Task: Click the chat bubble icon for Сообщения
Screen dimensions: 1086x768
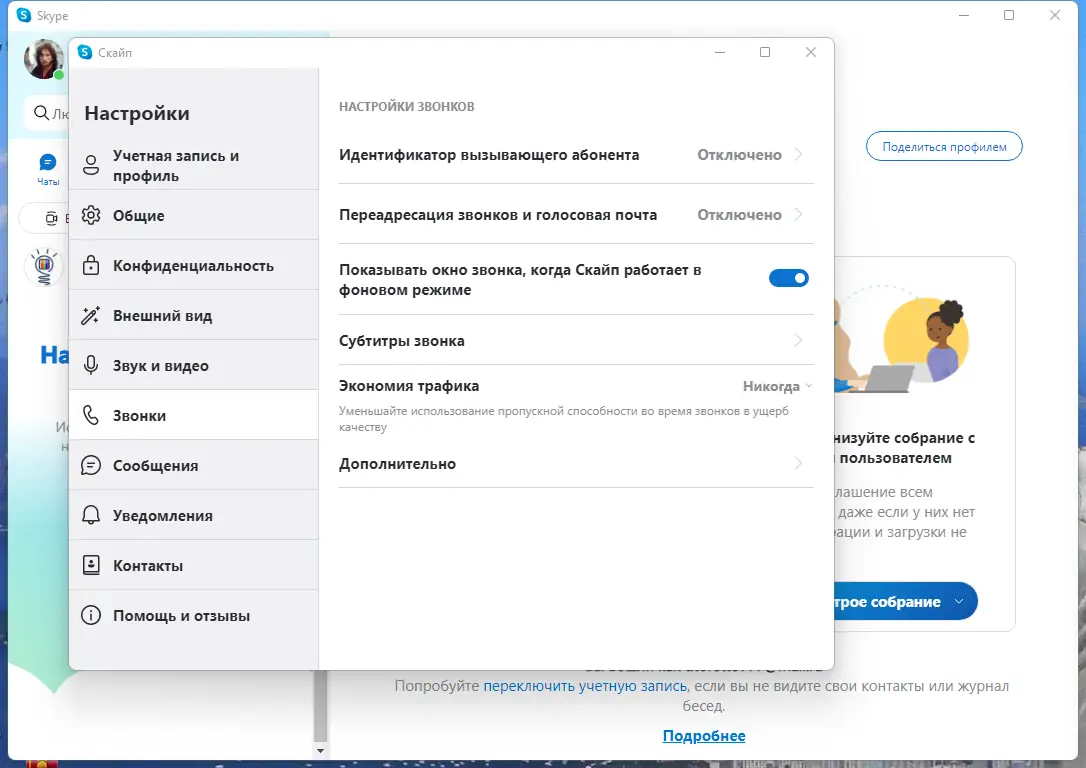Action: 91,465
